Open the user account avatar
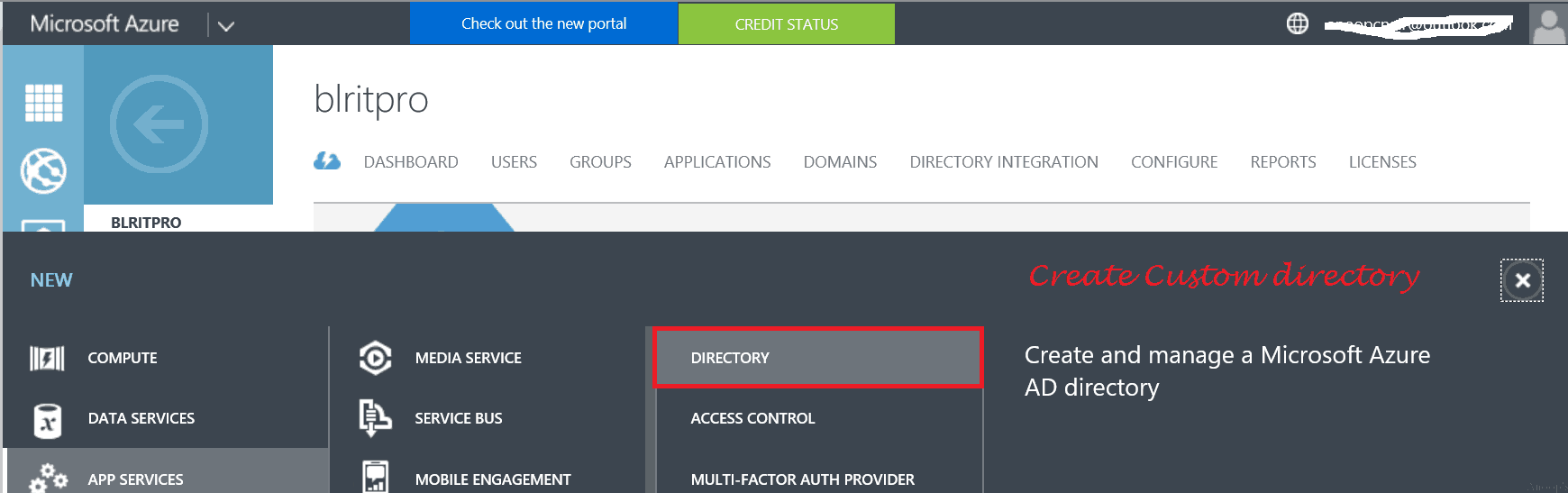Image resolution: width=1568 pixels, height=493 pixels. 1548,24
